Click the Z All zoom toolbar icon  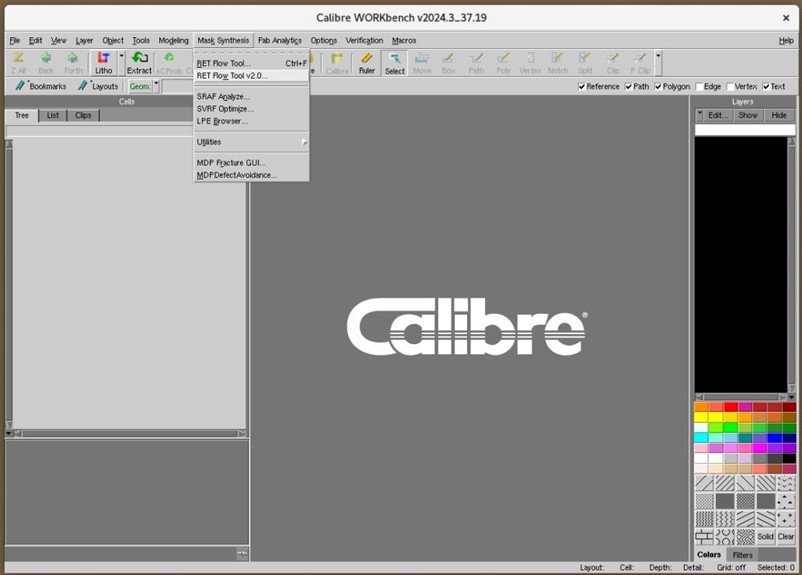coord(18,63)
